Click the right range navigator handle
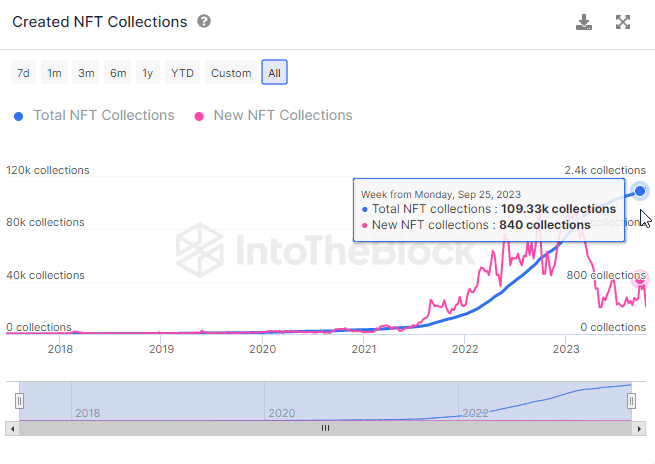 632,401
